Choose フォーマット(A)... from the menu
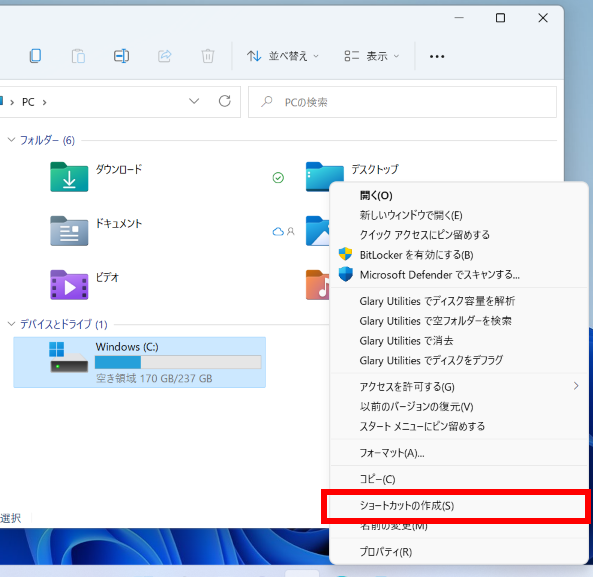This screenshot has width=593, height=577. (459, 453)
